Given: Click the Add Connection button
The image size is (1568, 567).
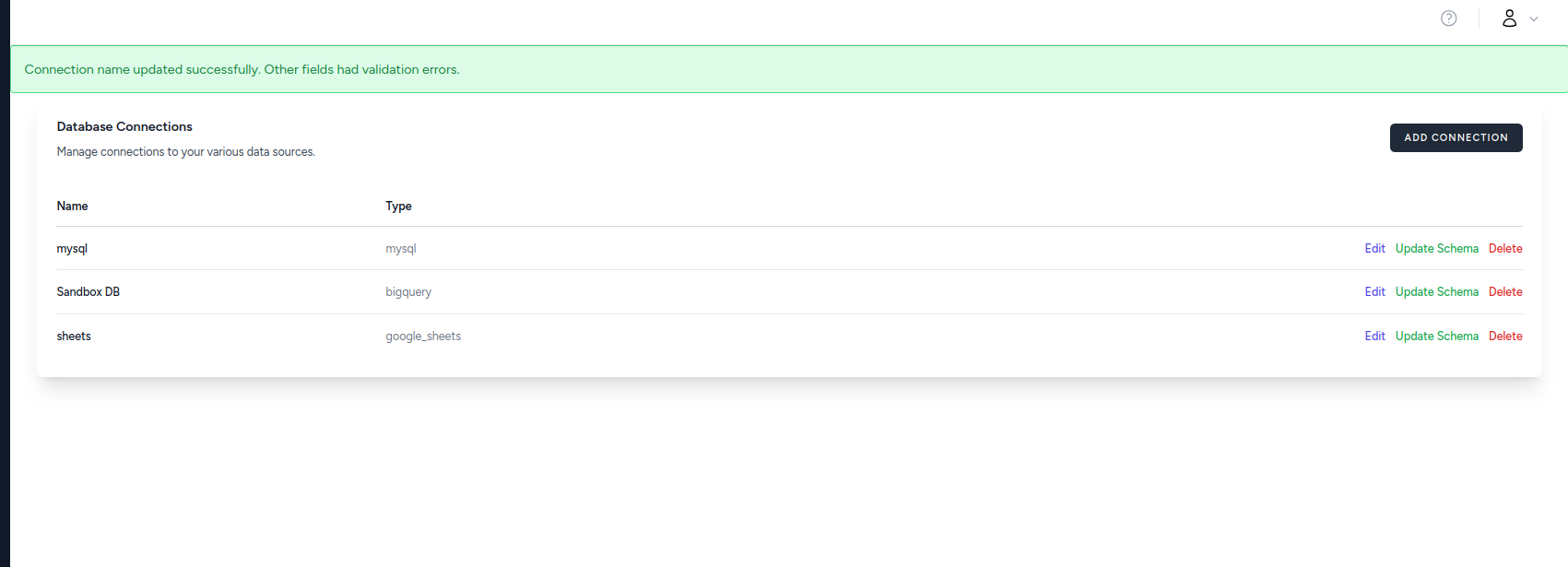Looking at the screenshot, I should tap(1456, 137).
